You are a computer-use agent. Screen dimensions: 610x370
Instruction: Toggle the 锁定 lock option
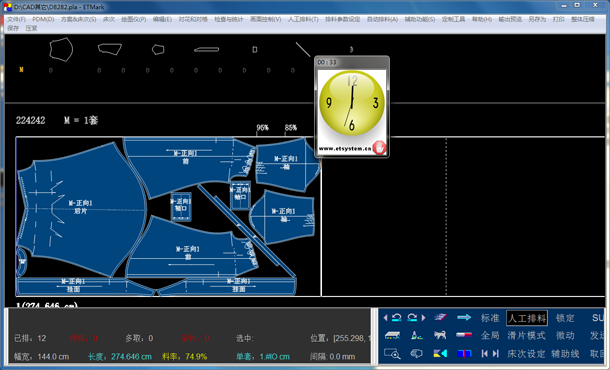click(565, 318)
